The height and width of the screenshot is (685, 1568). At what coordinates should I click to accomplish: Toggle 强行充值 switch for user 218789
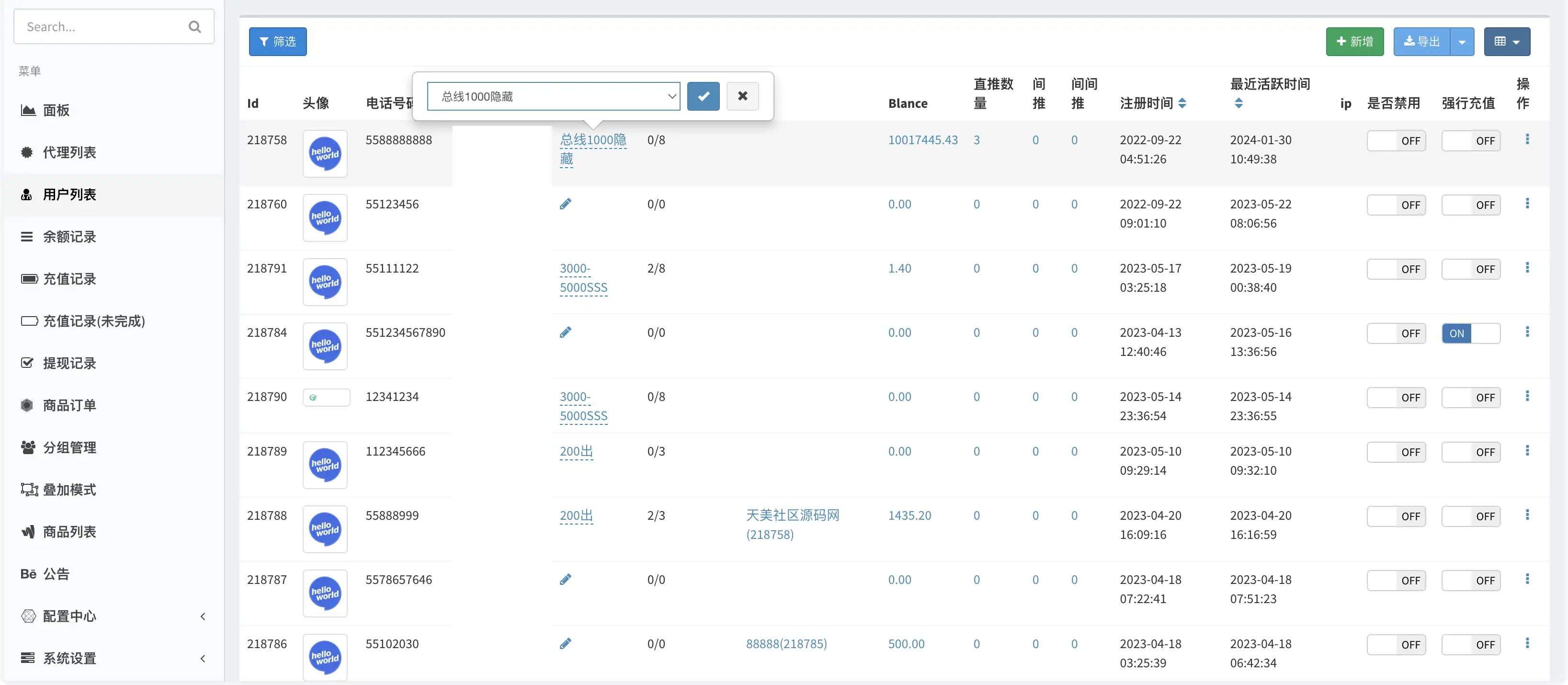click(x=1471, y=452)
